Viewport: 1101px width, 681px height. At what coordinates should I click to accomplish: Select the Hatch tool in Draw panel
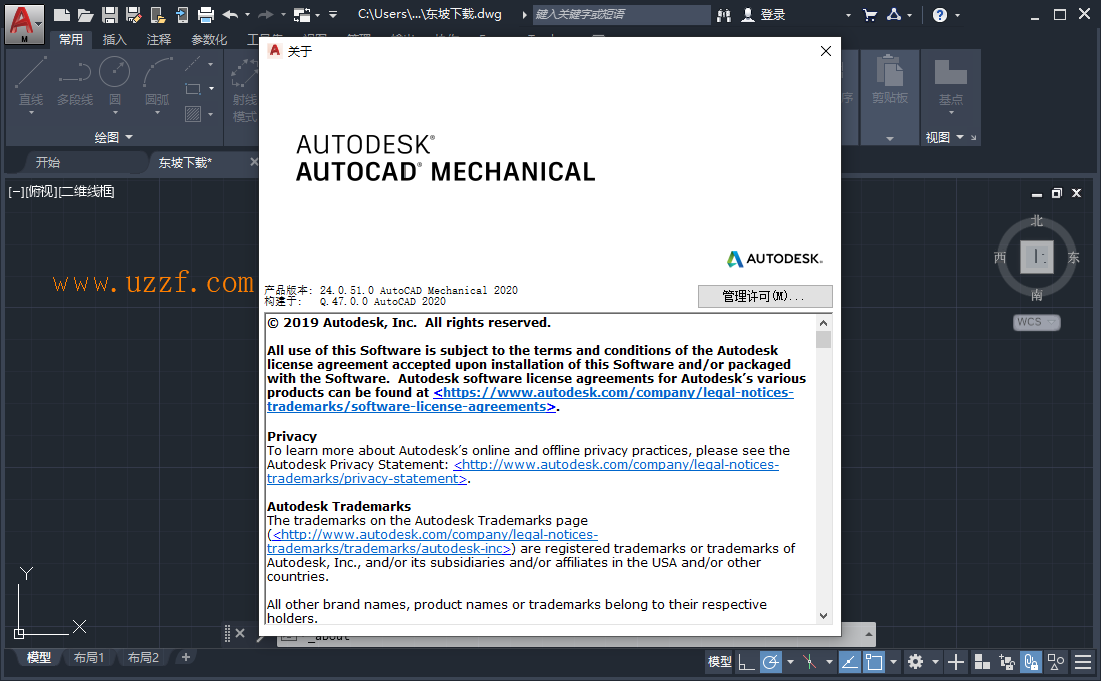pos(193,114)
